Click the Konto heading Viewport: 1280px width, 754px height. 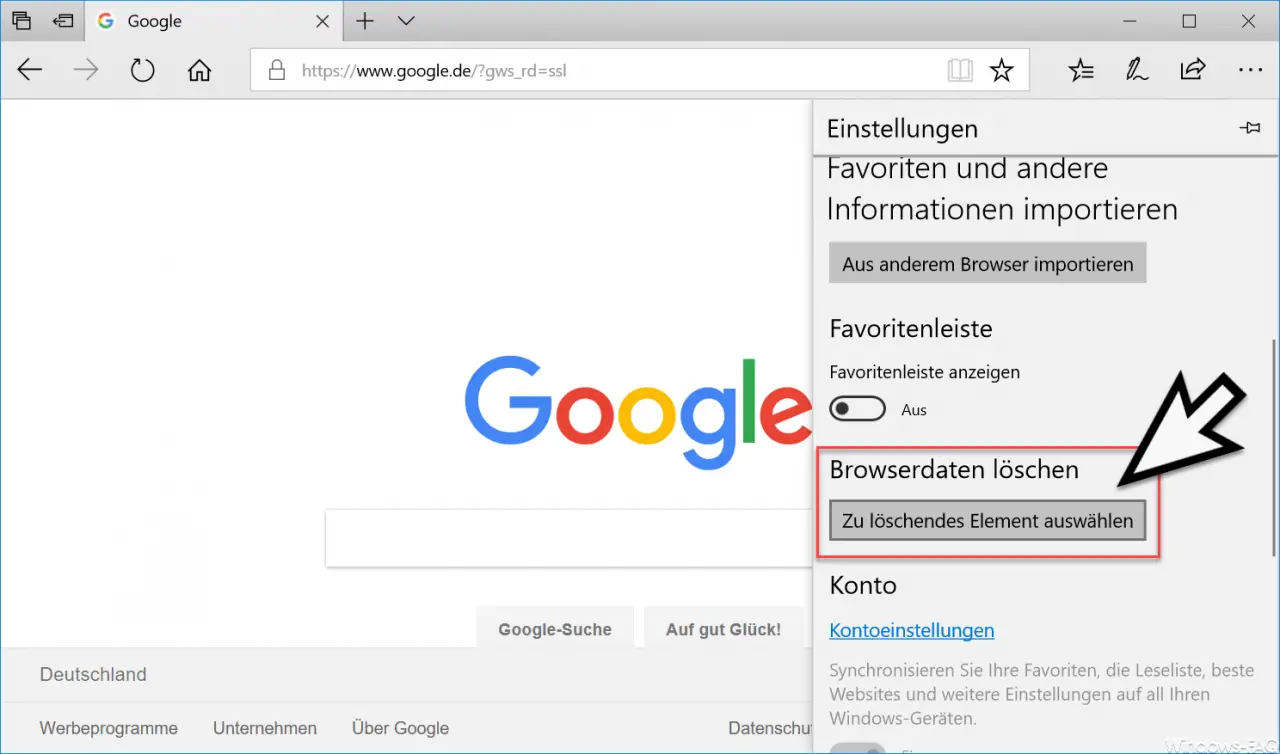pos(863,585)
